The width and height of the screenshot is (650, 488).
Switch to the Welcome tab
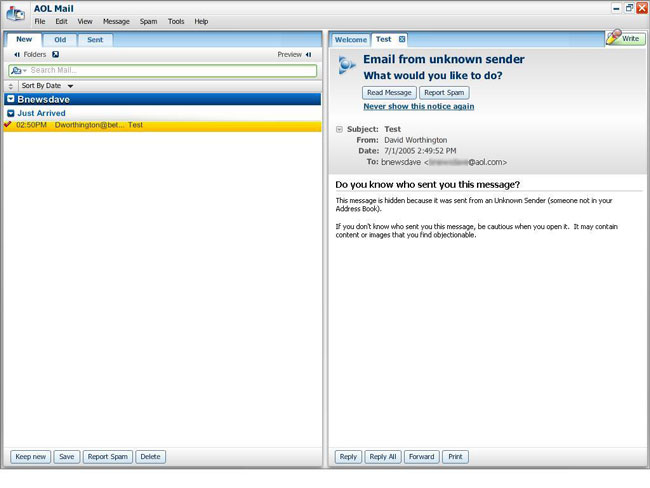coord(351,40)
